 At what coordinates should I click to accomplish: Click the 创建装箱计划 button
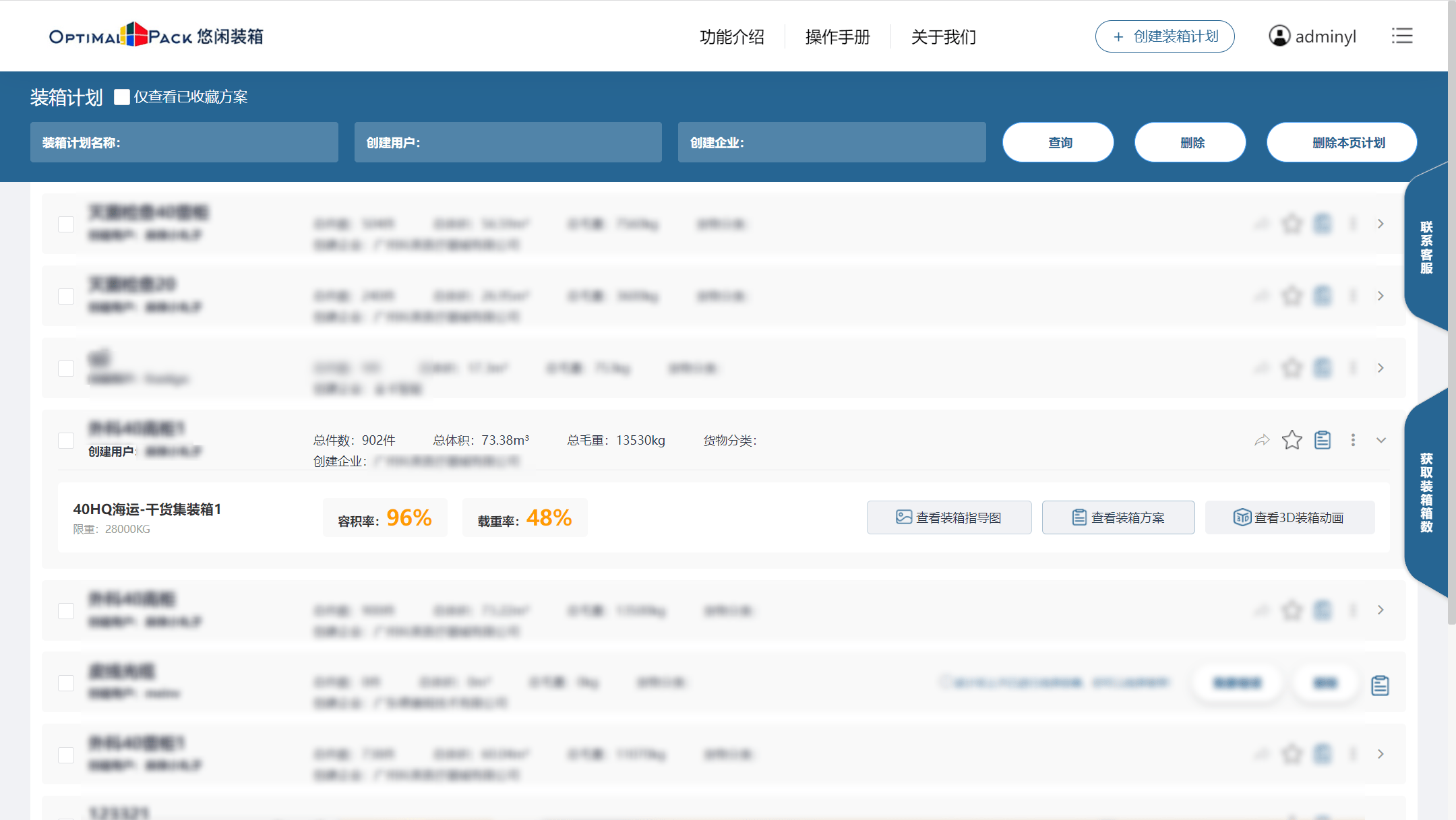point(1165,36)
